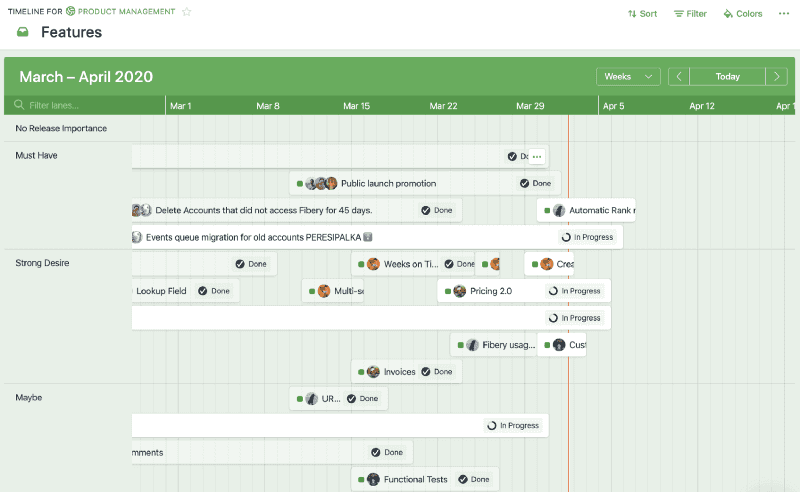Image resolution: width=800 pixels, height=492 pixels.
Task: Click the green Features inbox icon
Action: pyautogui.click(x=23, y=32)
